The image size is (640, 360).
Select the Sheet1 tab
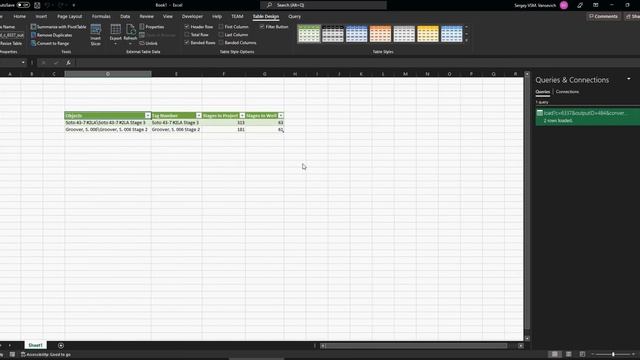[36, 345]
